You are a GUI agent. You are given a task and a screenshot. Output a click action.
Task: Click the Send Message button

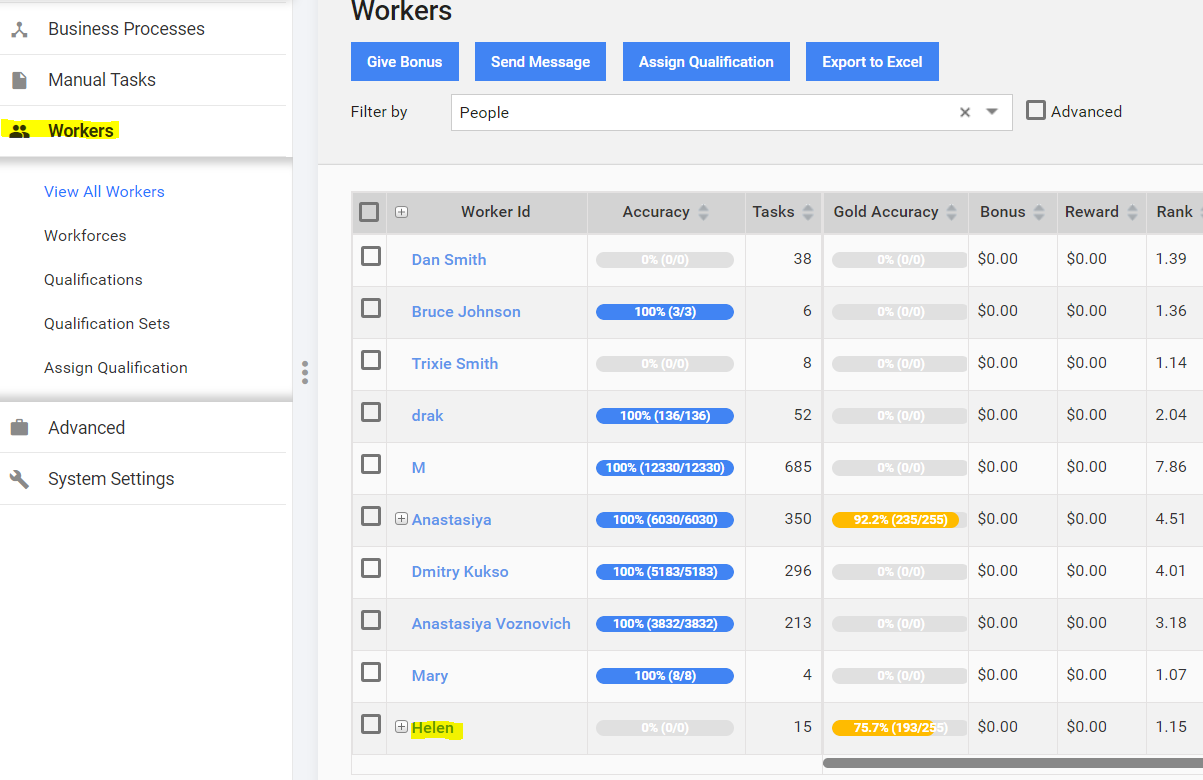click(x=541, y=62)
